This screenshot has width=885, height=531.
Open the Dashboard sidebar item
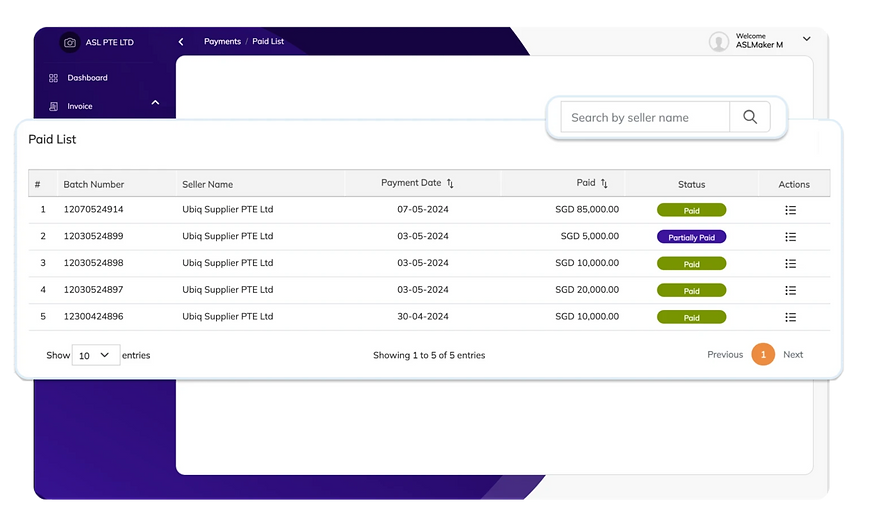pyautogui.click(x=87, y=78)
